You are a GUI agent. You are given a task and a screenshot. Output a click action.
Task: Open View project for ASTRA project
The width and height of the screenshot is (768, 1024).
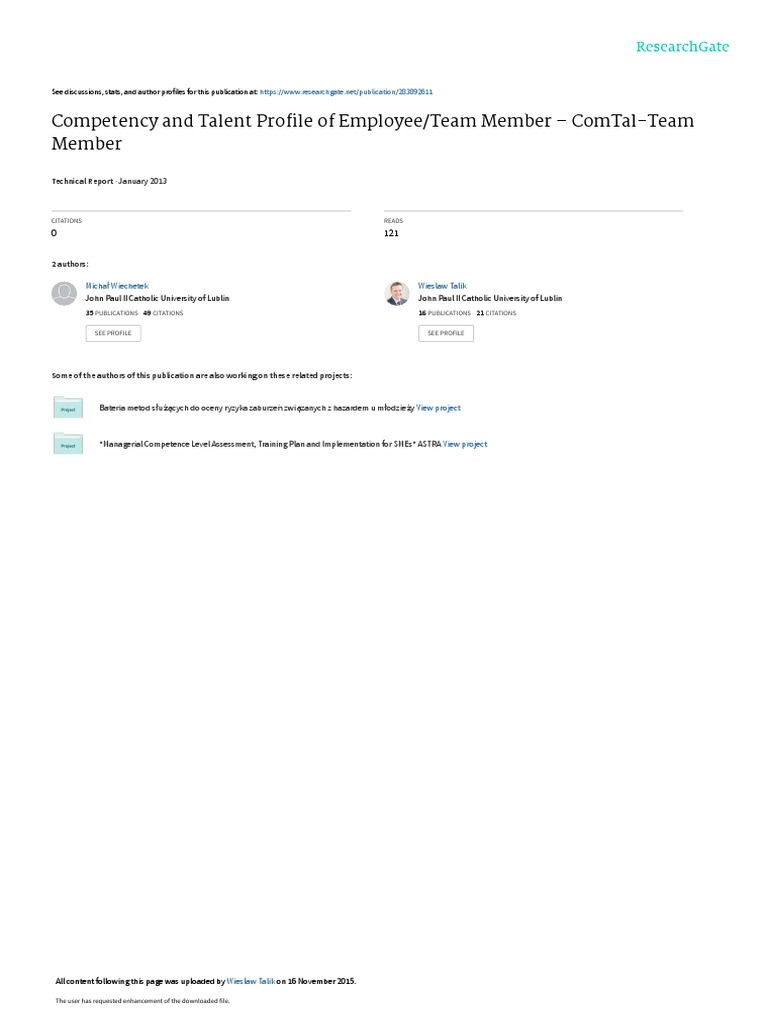point(465,444)
